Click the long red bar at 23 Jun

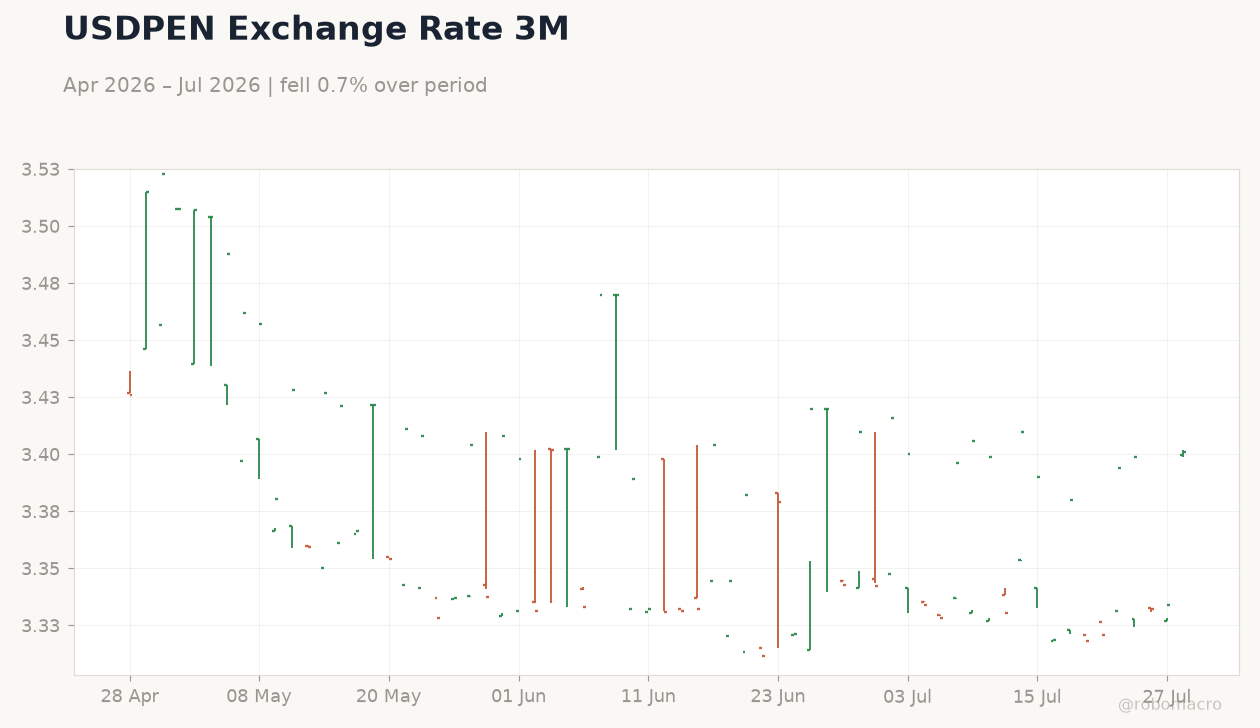click(778, 570)
